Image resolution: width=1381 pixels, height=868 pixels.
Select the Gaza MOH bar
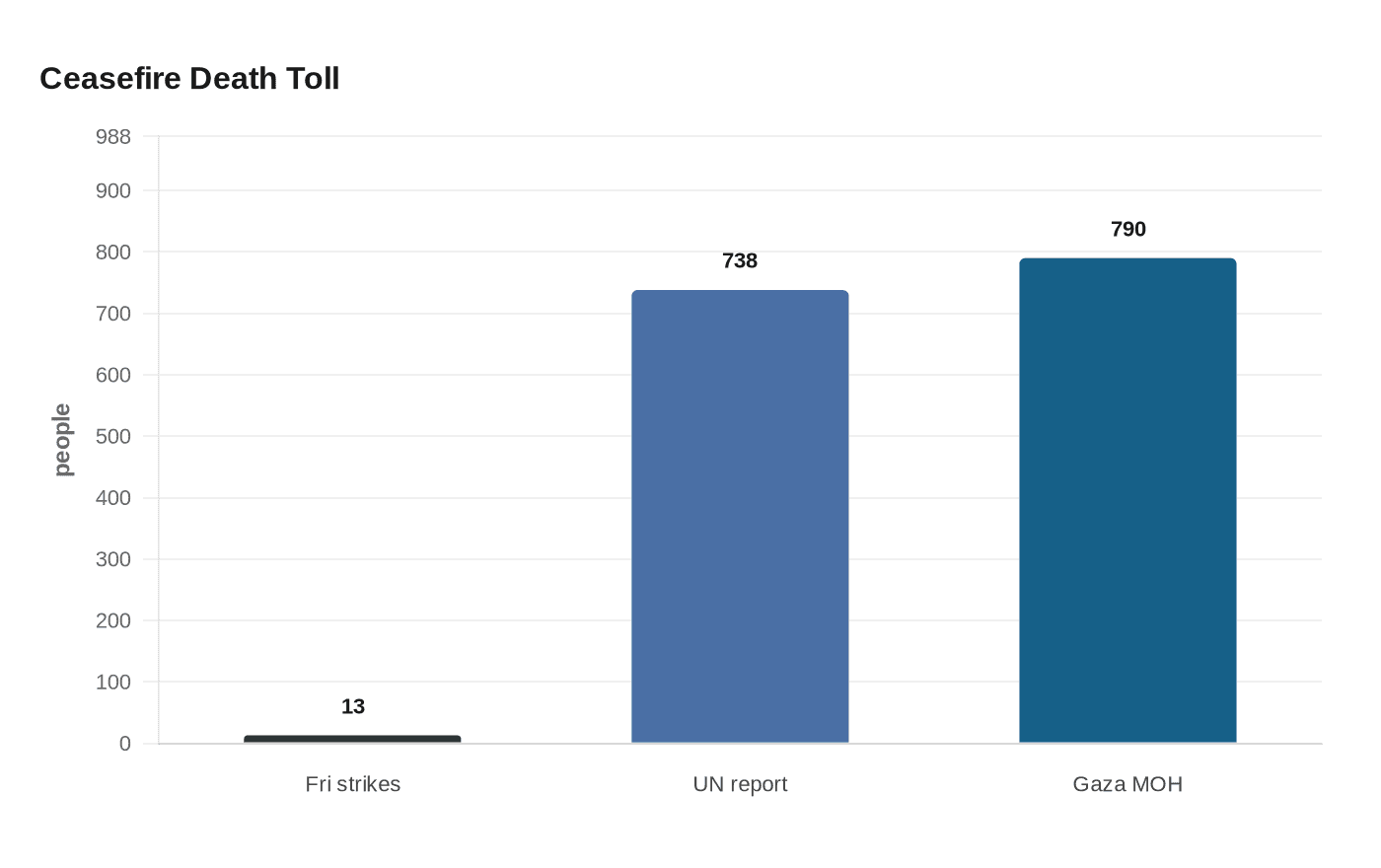click(x=1127, y=500)
